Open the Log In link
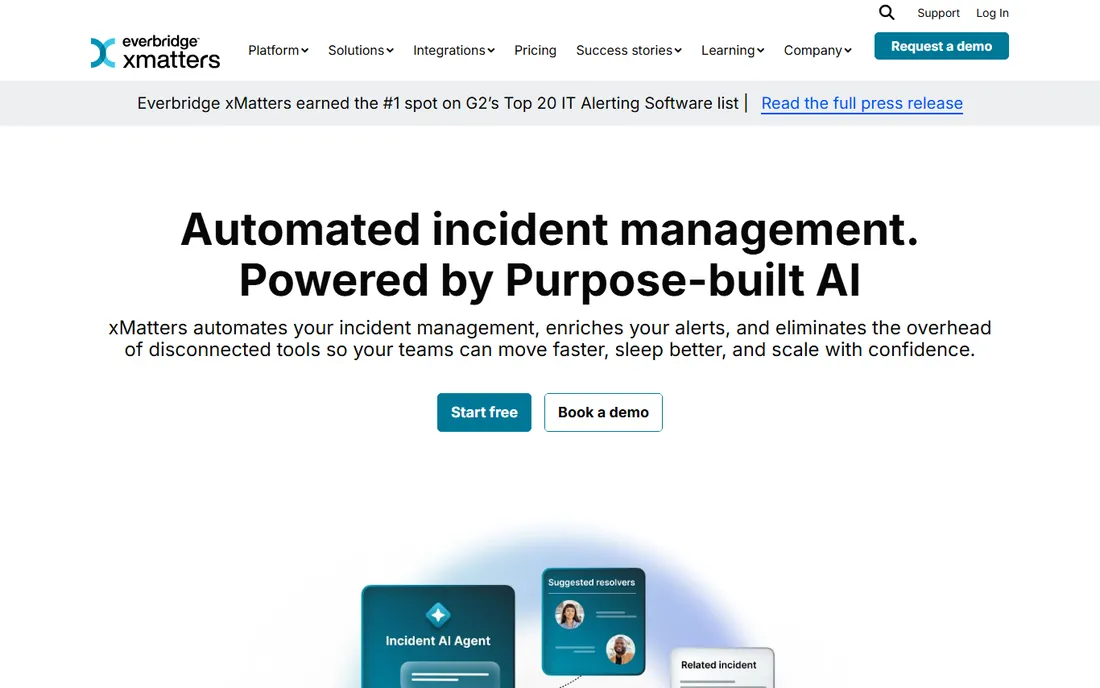1100x688 pixels. point(992,13)
